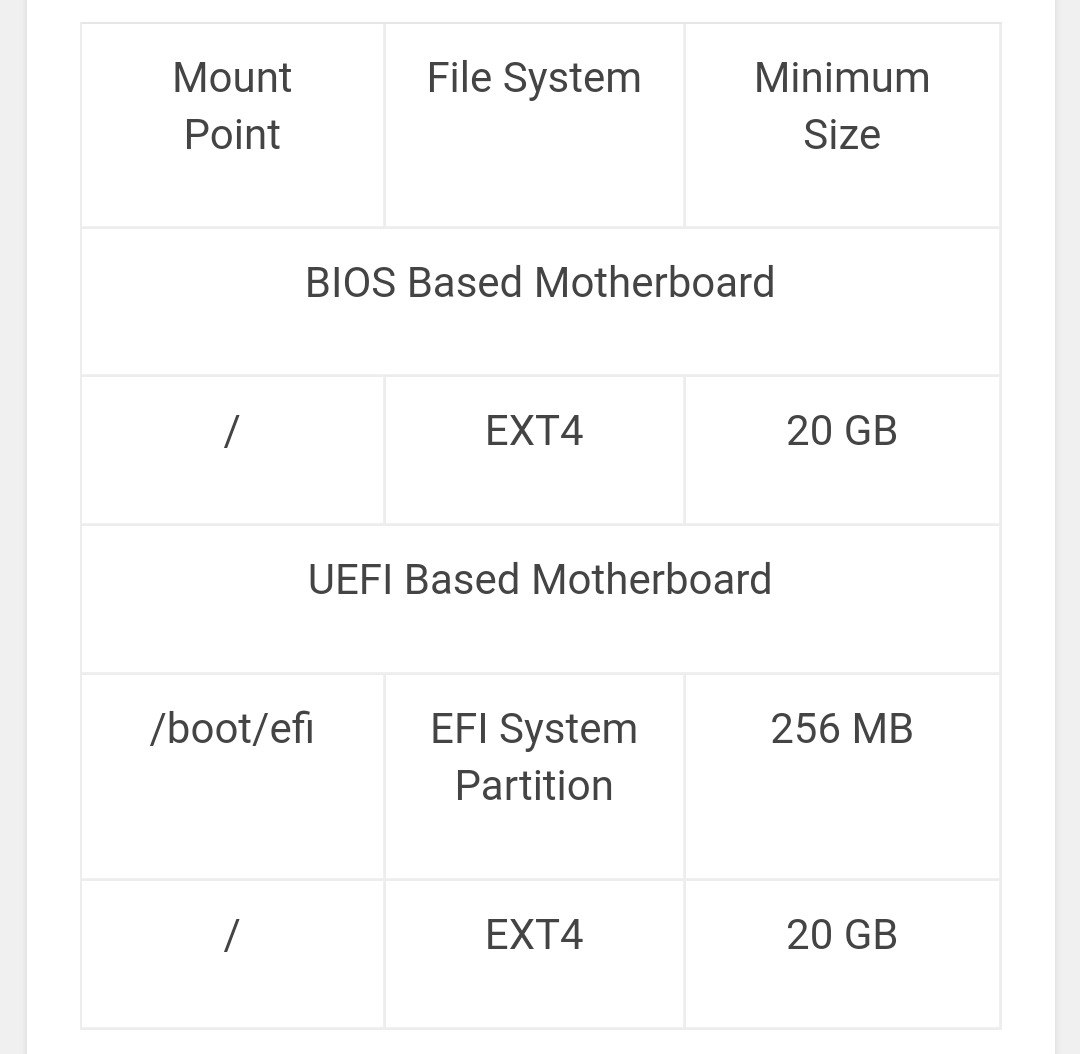
Task: Click the / mount point under BIOS
Action: [232, 432]
